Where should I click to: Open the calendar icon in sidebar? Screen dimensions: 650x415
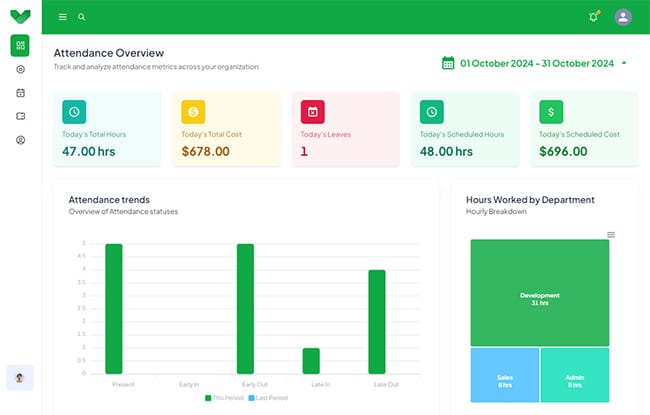(20, 92)
